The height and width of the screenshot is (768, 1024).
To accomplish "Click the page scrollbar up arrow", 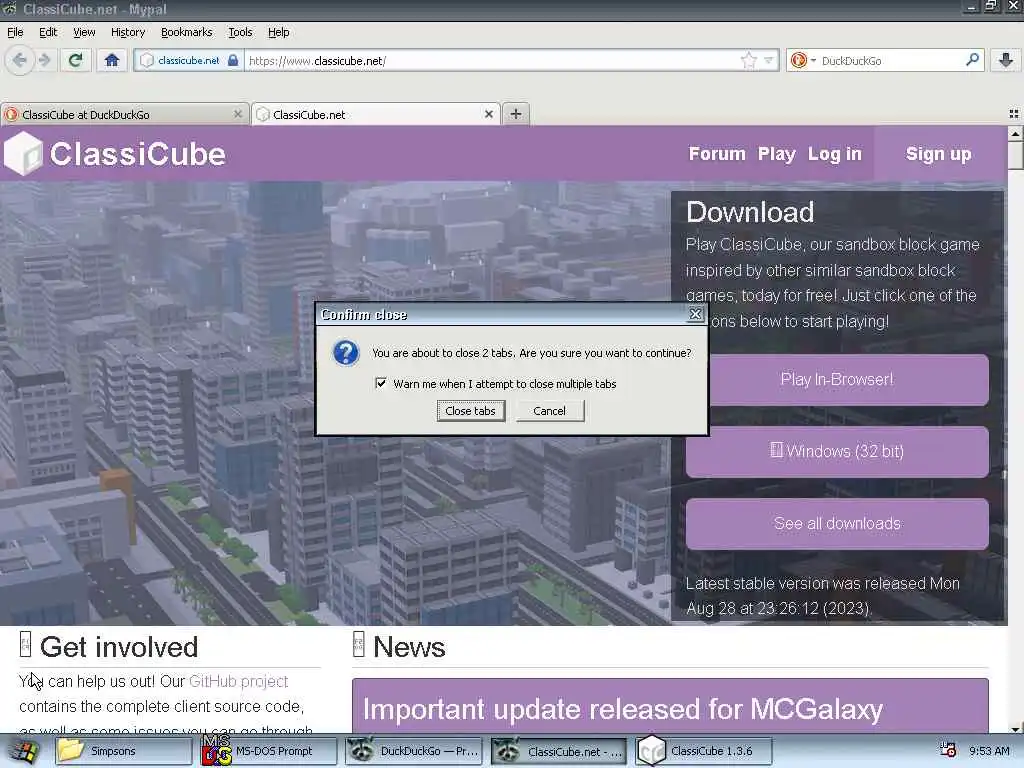I will 1015,133.
